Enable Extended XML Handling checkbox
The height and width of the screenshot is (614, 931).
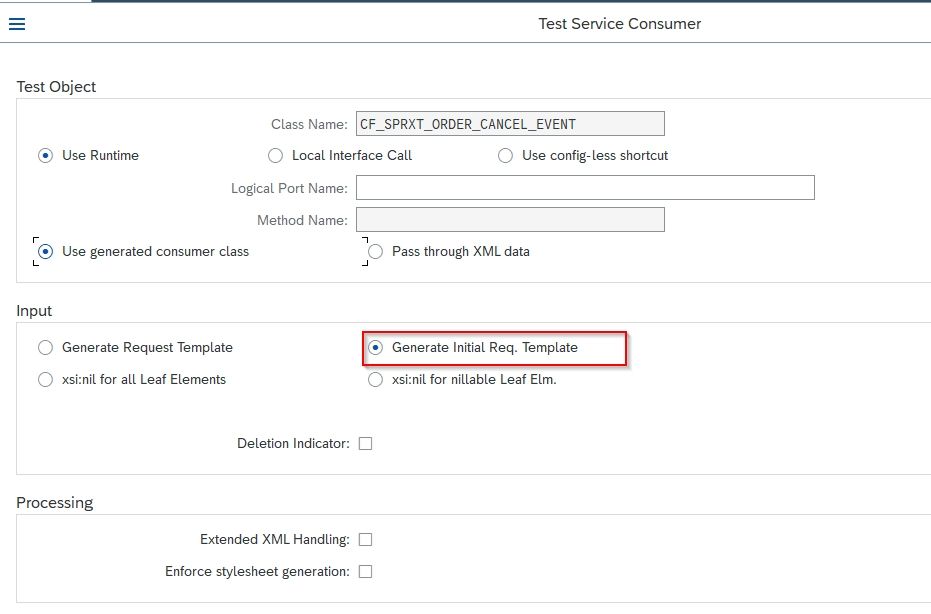click(x=365, y=539)
